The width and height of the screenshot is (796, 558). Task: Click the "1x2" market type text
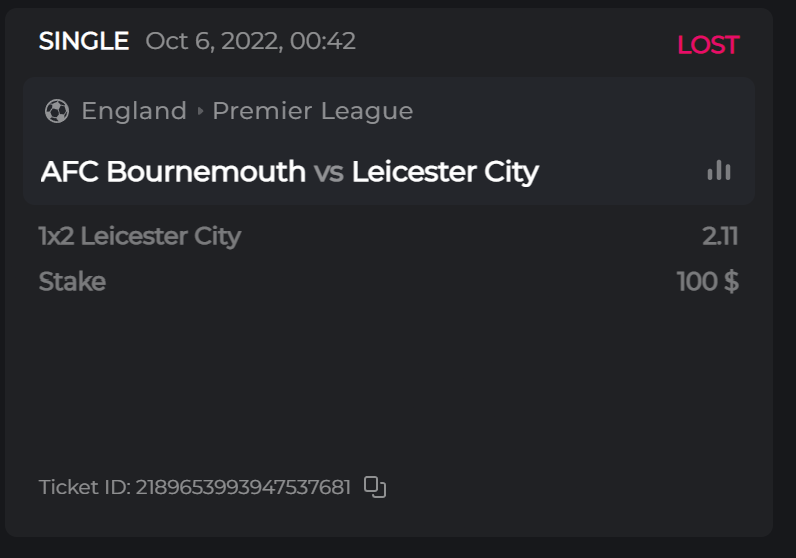[x=56, y=237]
